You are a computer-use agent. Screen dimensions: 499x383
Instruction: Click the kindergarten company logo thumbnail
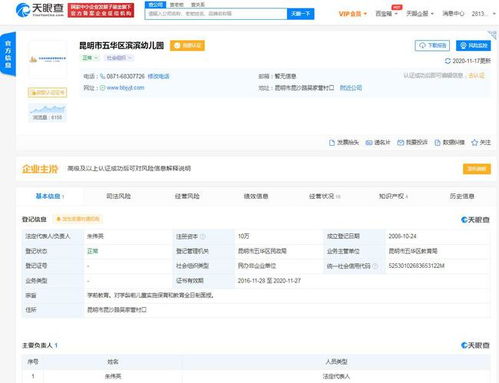pyautogui.click(x=48, y=60)
